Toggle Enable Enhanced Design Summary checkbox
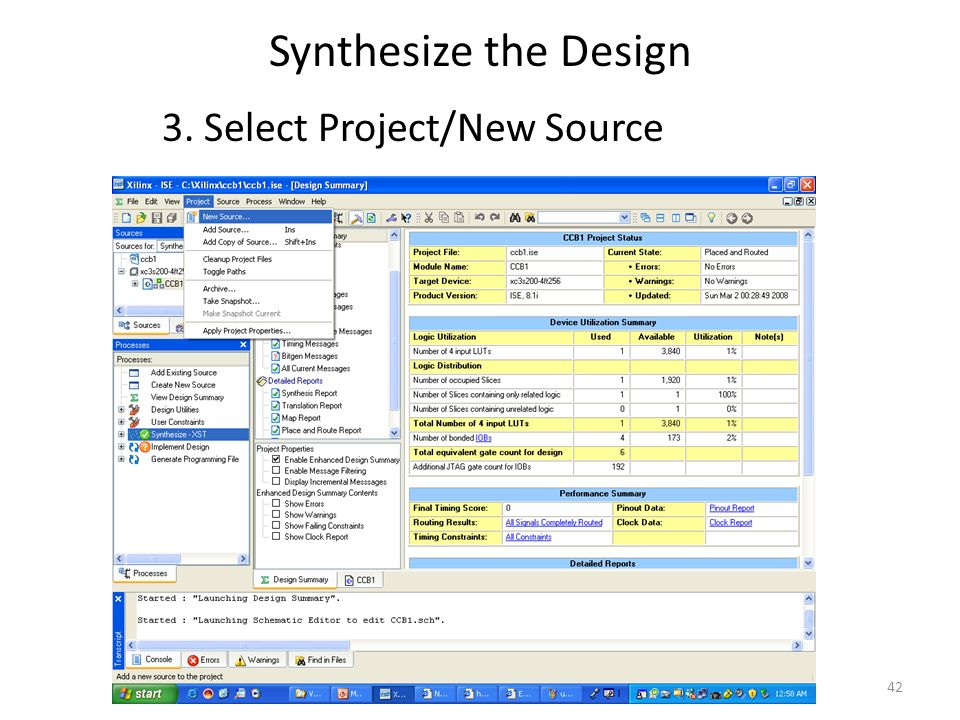This screenshot has height=720, width=960. pyautogui.click(x=276, y=459)
